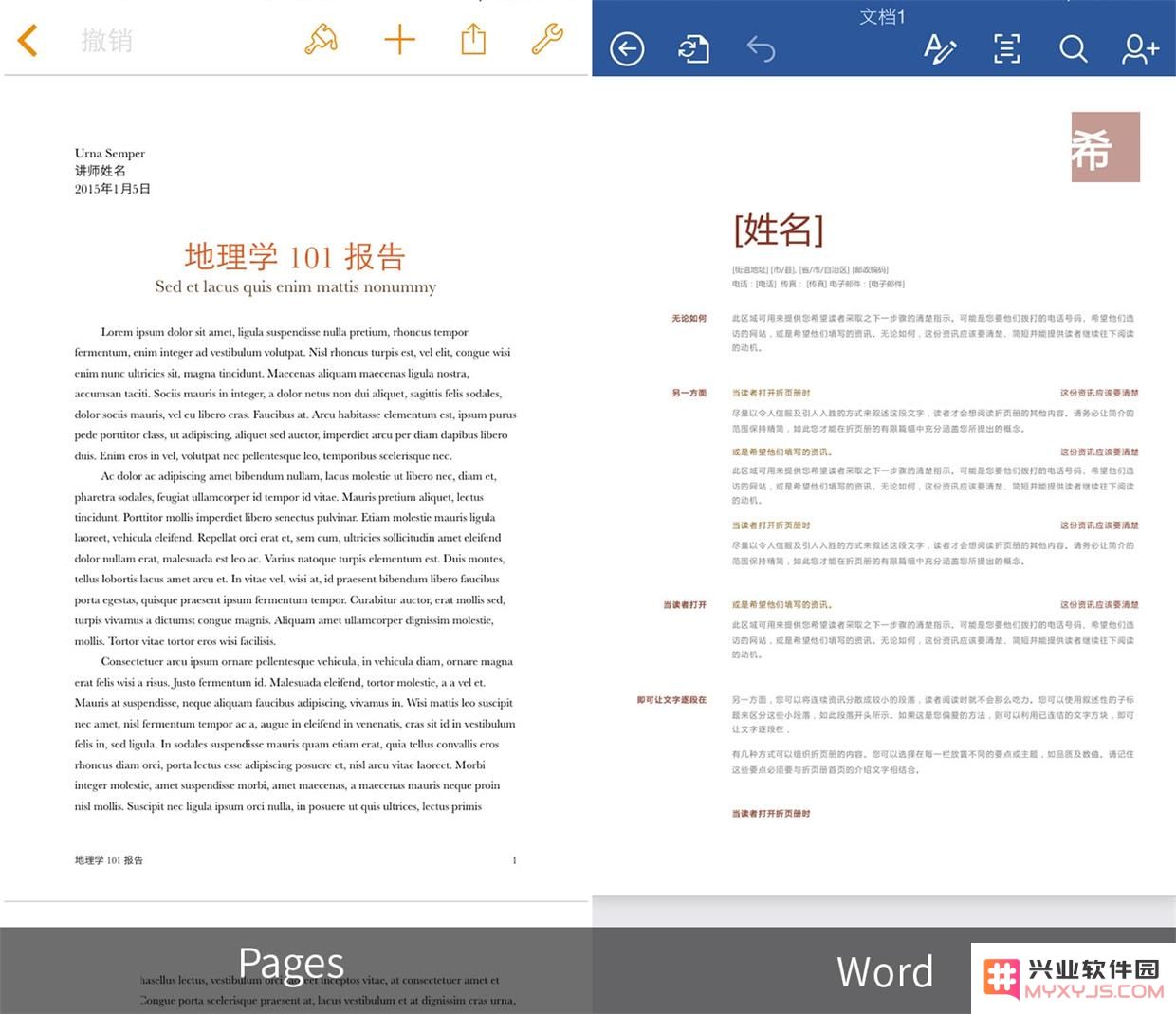This screenshot has height=1014, width=1176.
Task: Tap the 无论如何 side heading in Word
Action: point(689,319)
